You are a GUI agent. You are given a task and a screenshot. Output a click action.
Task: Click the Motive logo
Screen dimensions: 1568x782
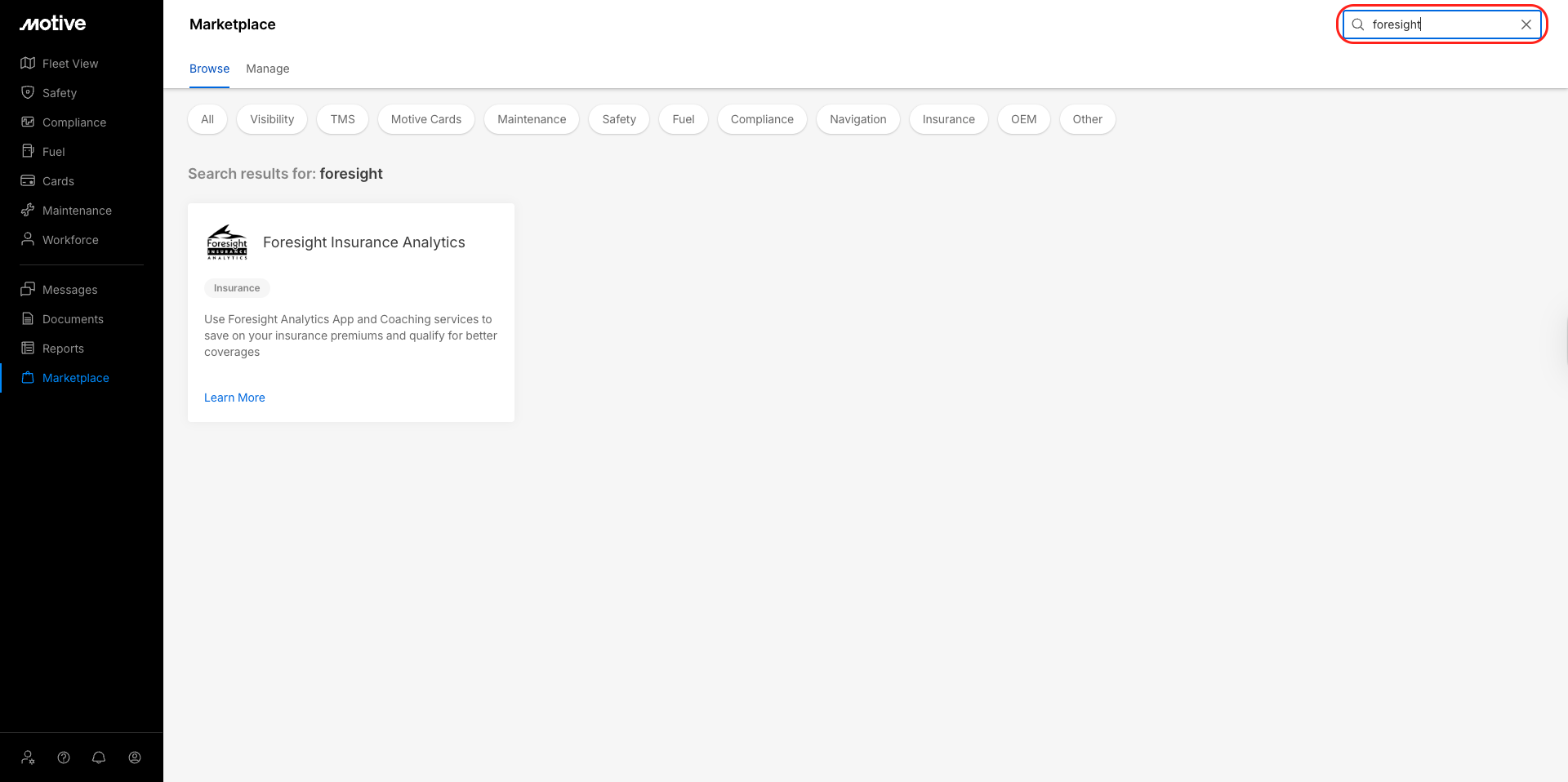pyautogui.click(x=53, y=24)
